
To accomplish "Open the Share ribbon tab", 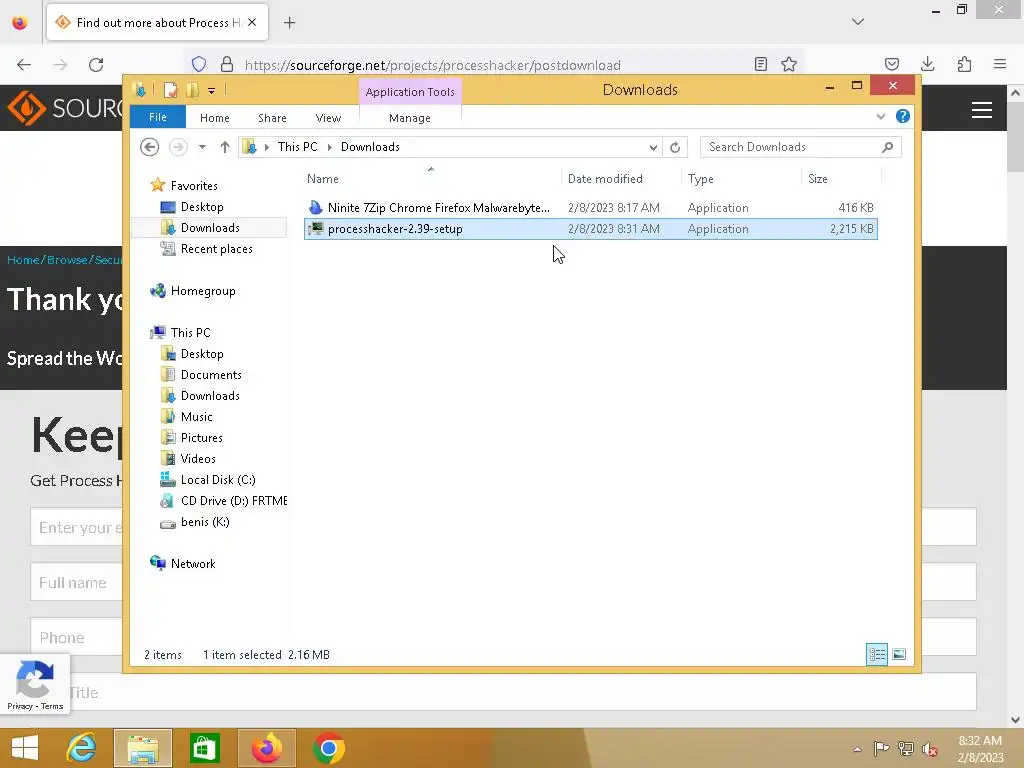I will tap(272, 118).
